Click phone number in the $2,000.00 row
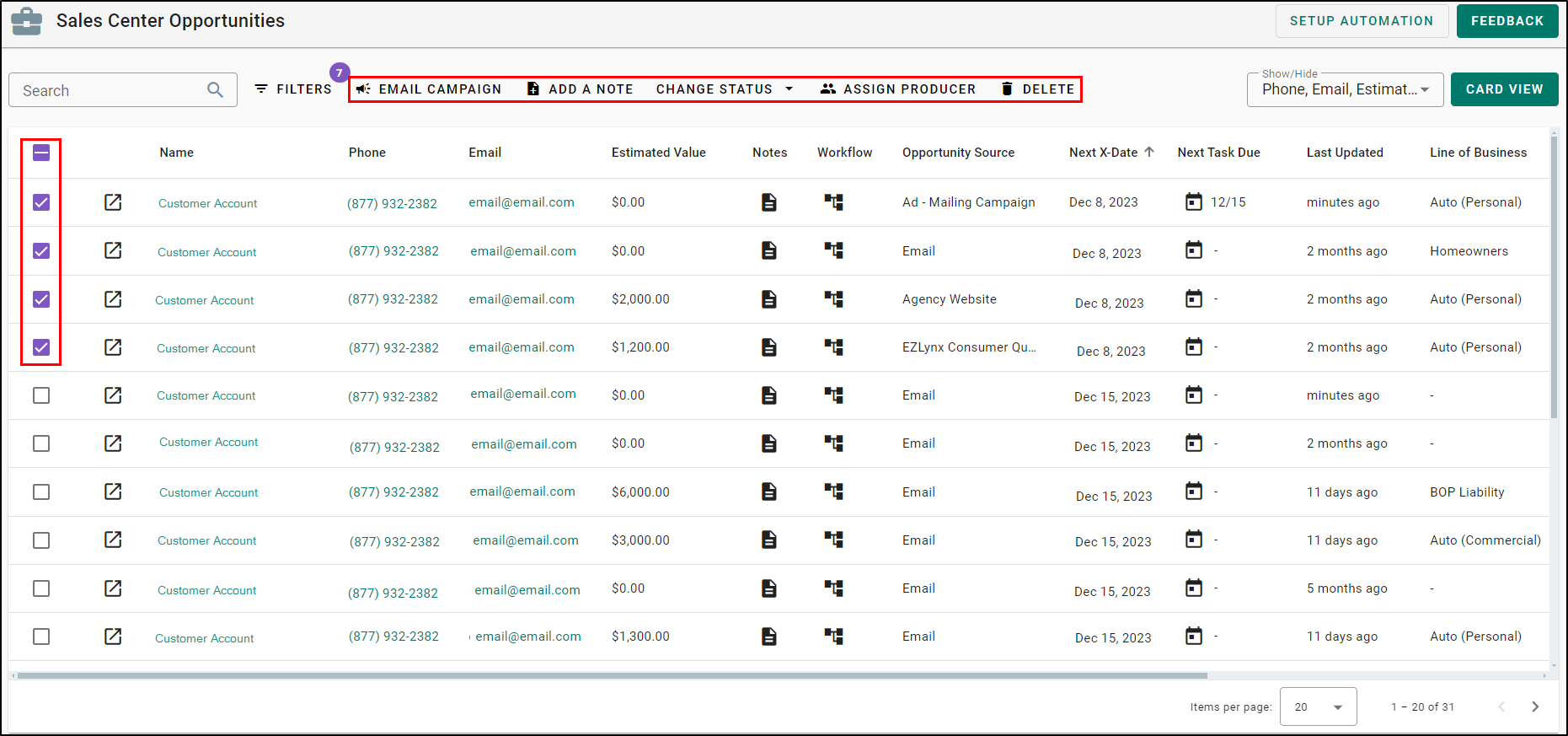The width and height of the screenshot is (1568, 736). pos(393,299)
